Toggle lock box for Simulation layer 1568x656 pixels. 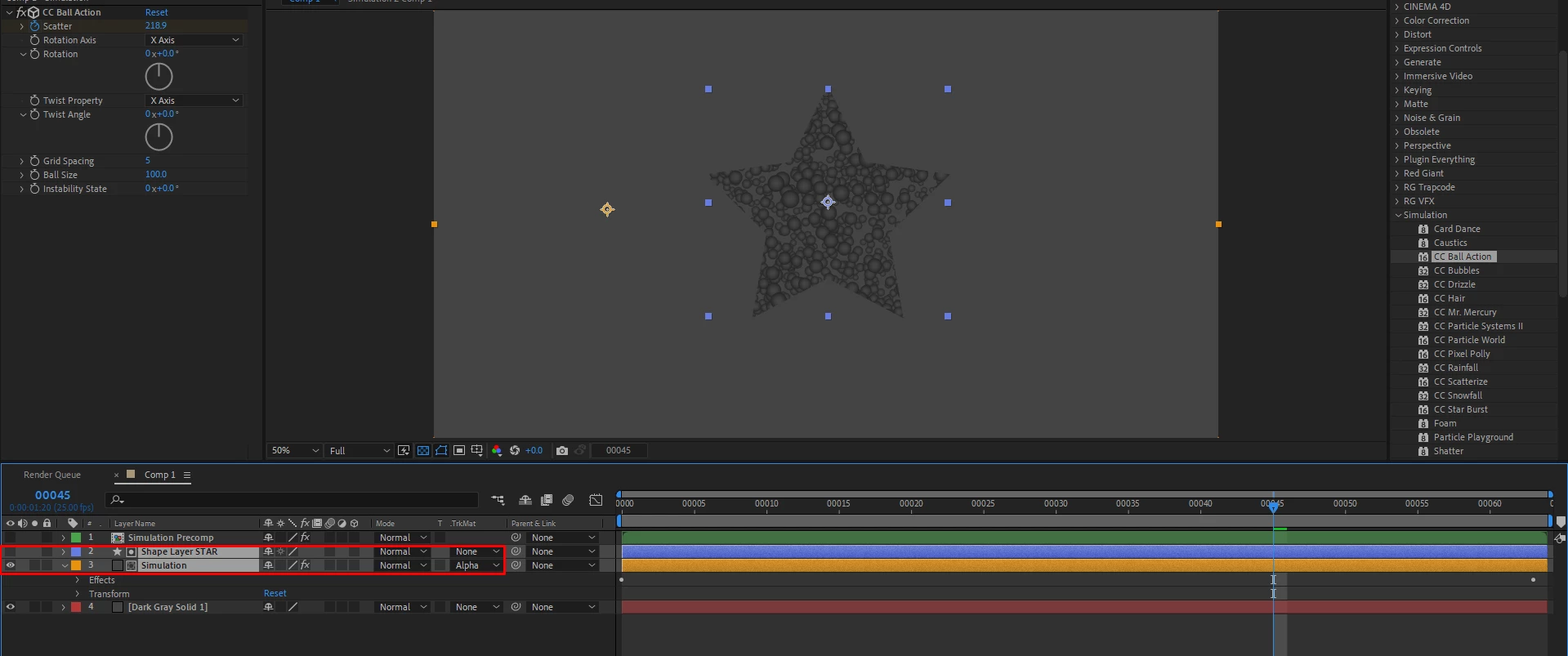point(47,565)
